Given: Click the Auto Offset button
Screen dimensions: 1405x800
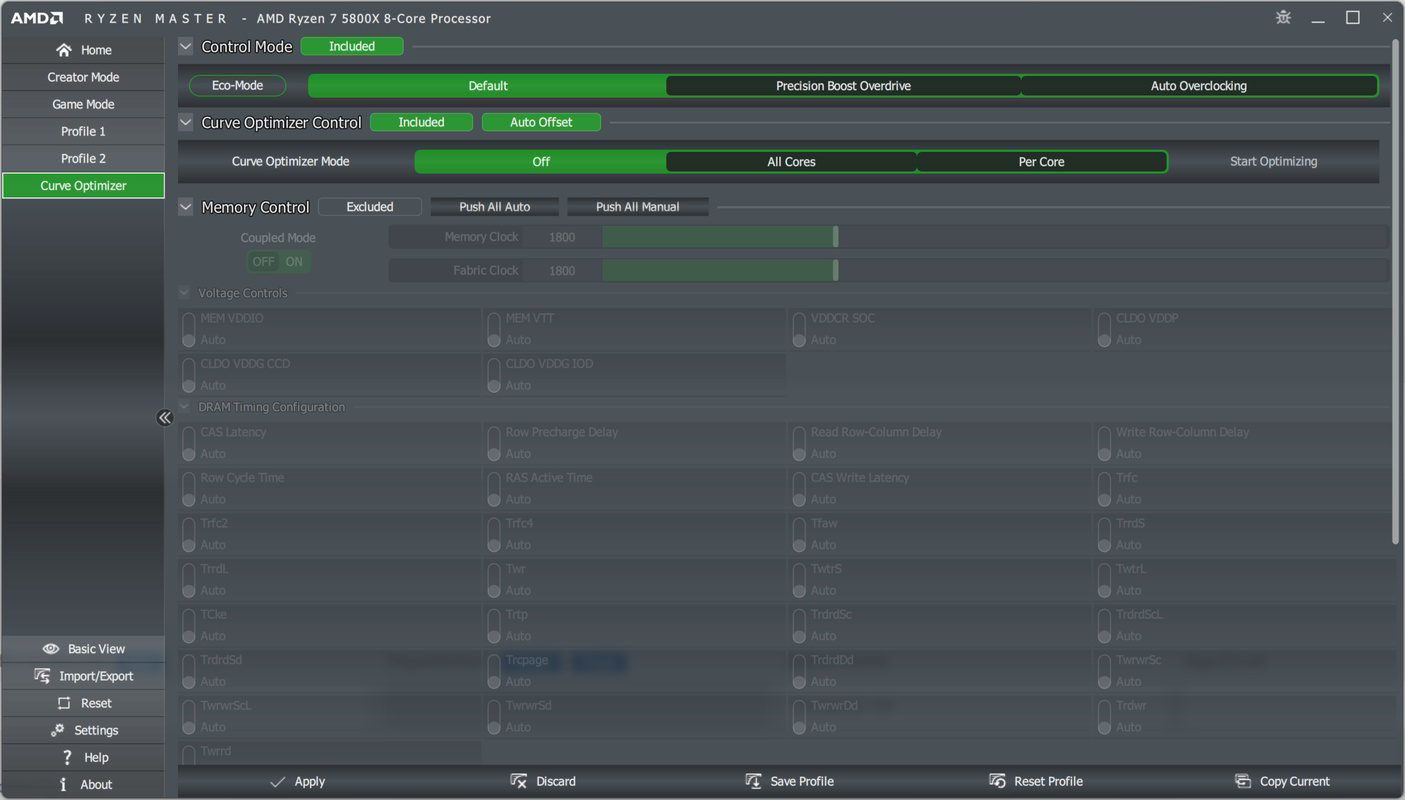Looking at the screenshot, I should [x=541, y=122].
